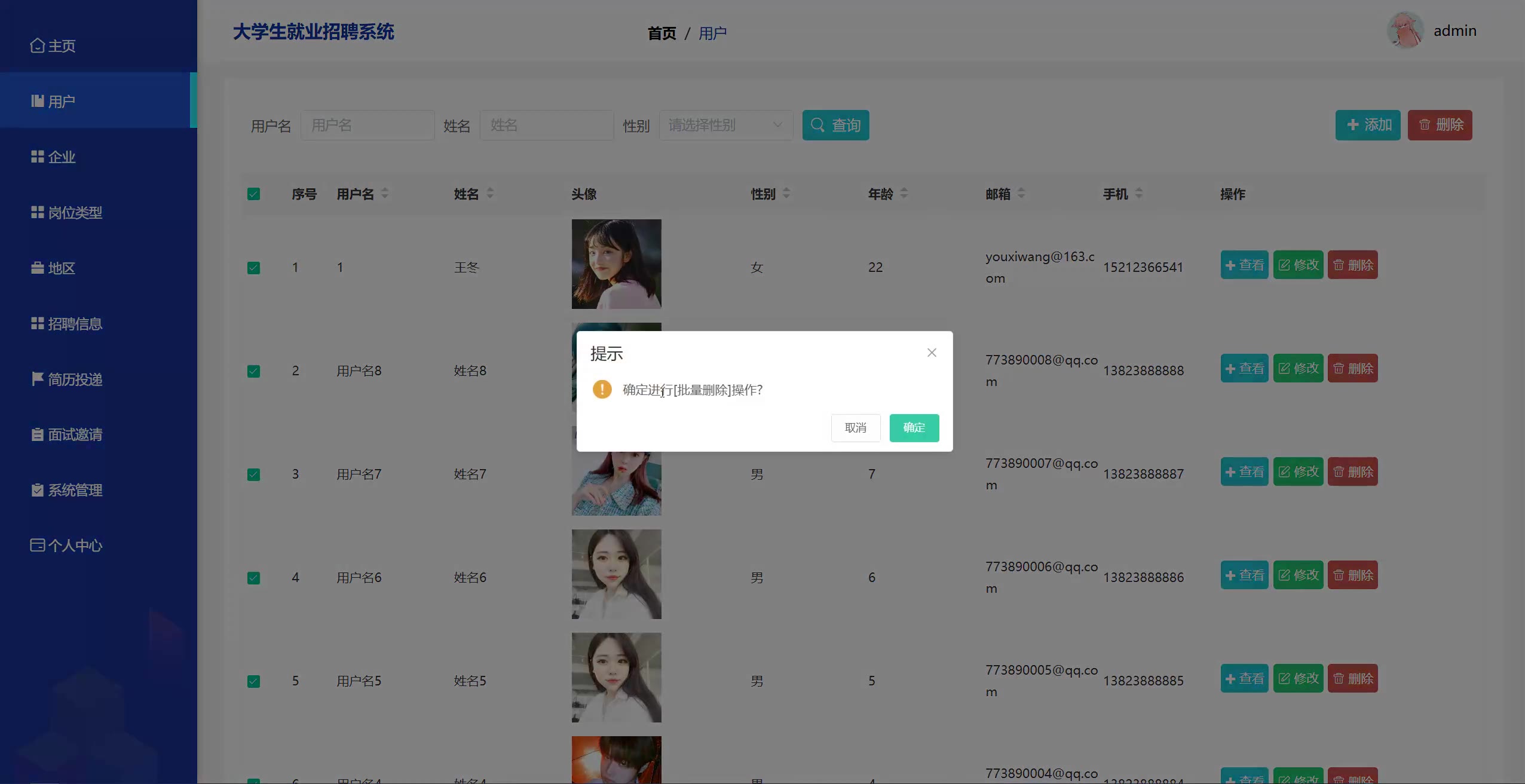Click the magnifier 查询 search button

[835, 125]
